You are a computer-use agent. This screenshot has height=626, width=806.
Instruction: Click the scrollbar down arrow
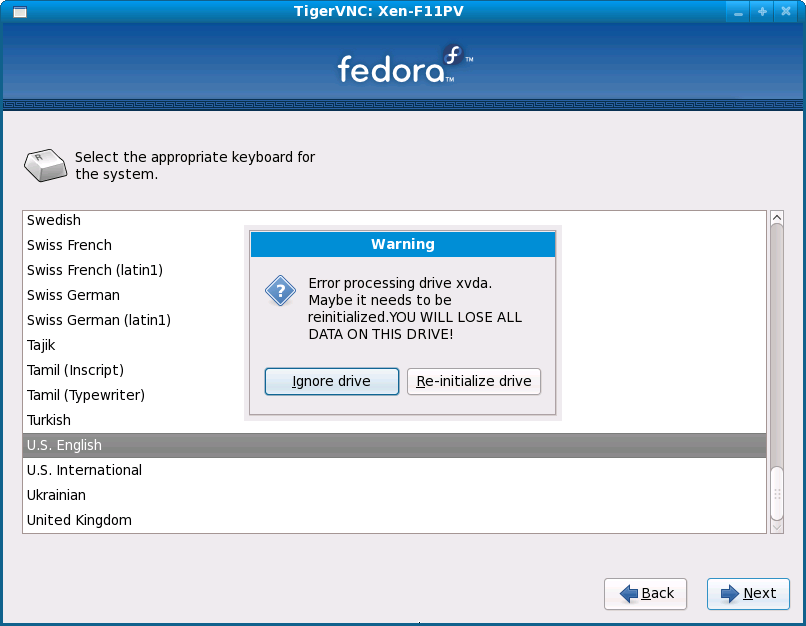pos(776,524)
